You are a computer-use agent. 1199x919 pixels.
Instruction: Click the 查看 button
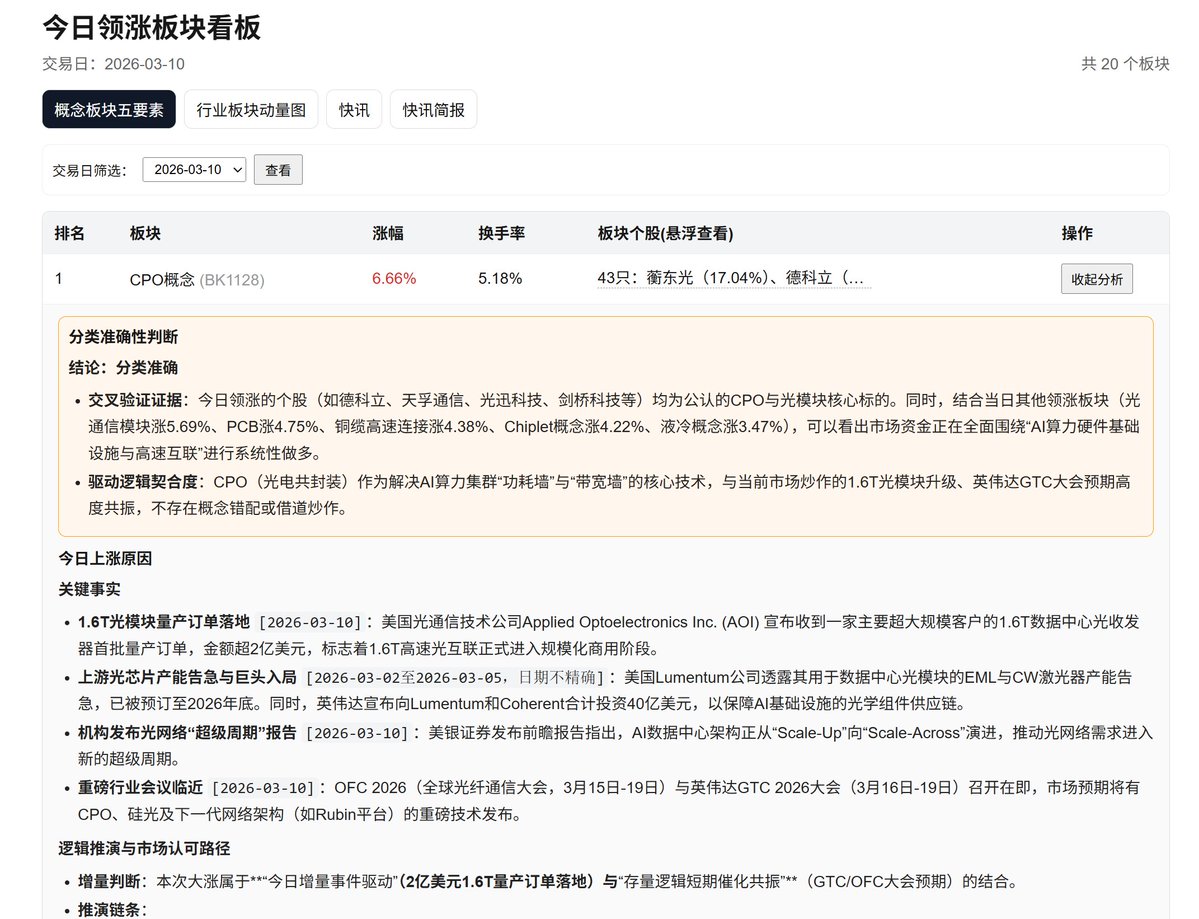278,169
